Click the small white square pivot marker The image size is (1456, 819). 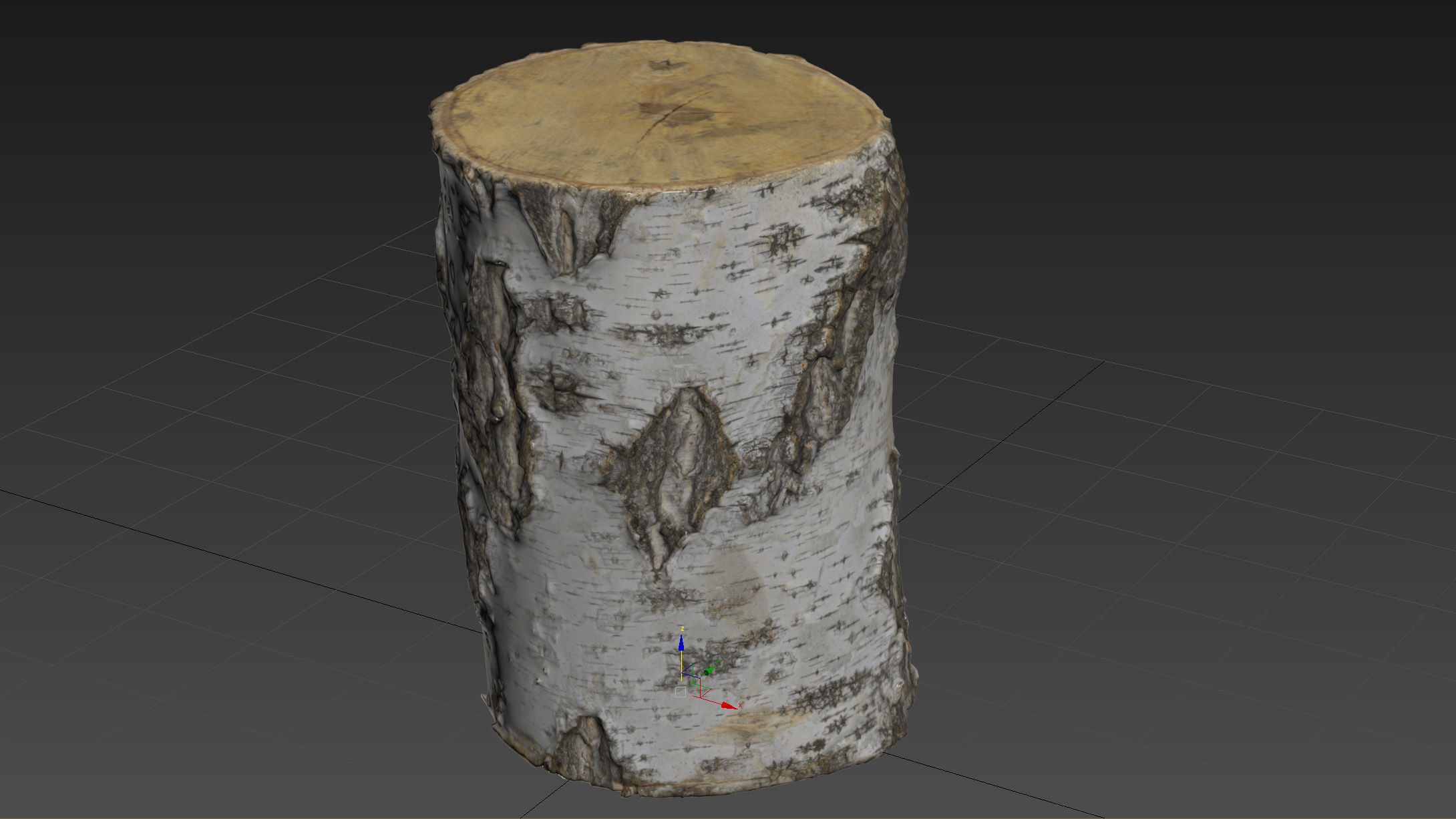pyautogui.click(x=680, y=692)
